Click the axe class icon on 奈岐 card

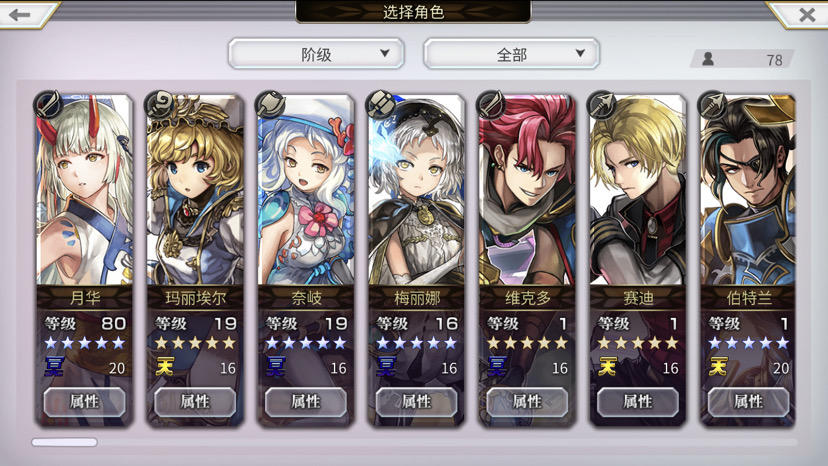coord(270,104)
